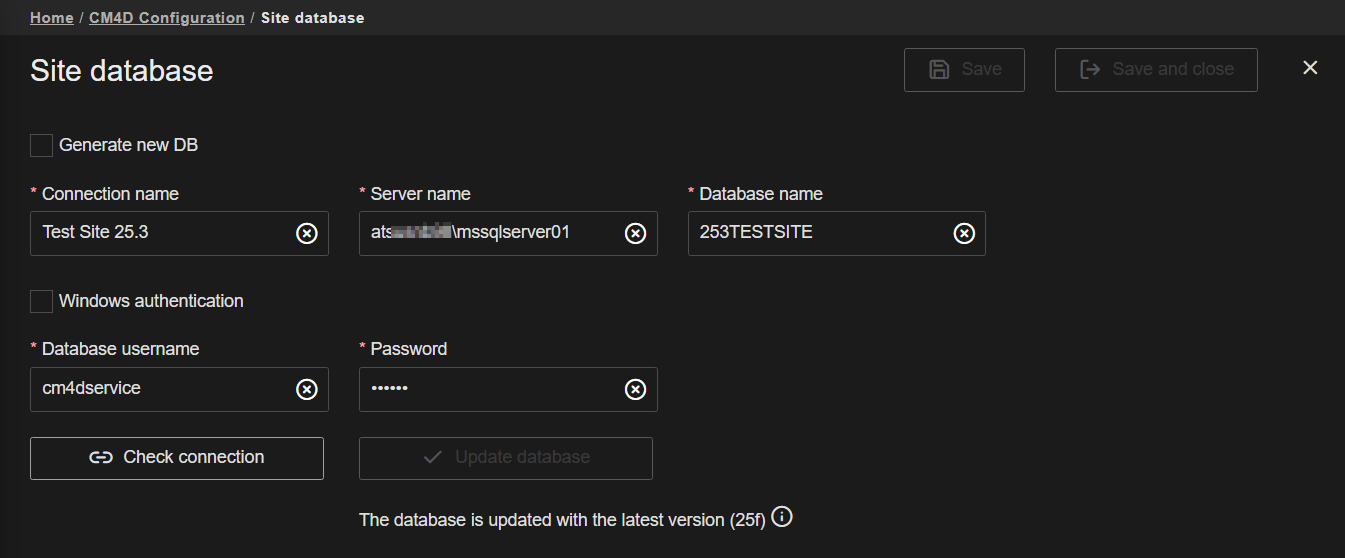Click the Check connection button
Screen dimensions: 1345x558
coord(177,458)
